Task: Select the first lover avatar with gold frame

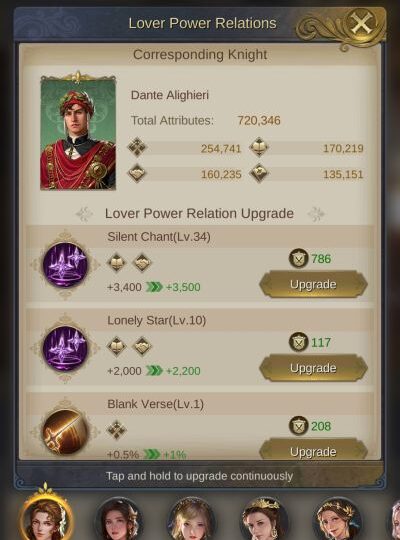Action: tap(46, 517)
